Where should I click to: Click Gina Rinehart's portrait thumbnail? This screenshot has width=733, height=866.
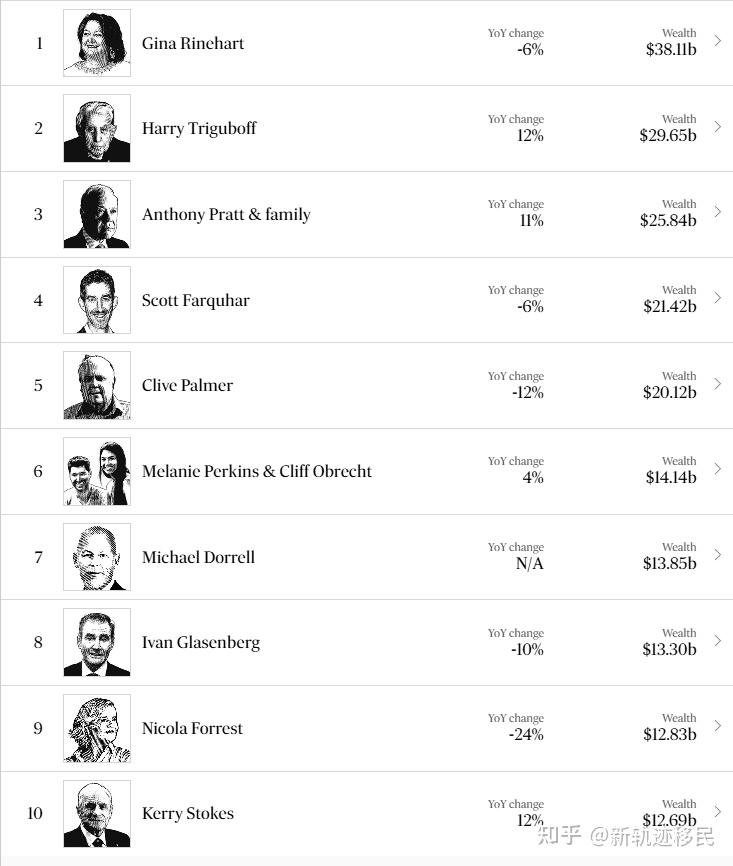(97, 43)
